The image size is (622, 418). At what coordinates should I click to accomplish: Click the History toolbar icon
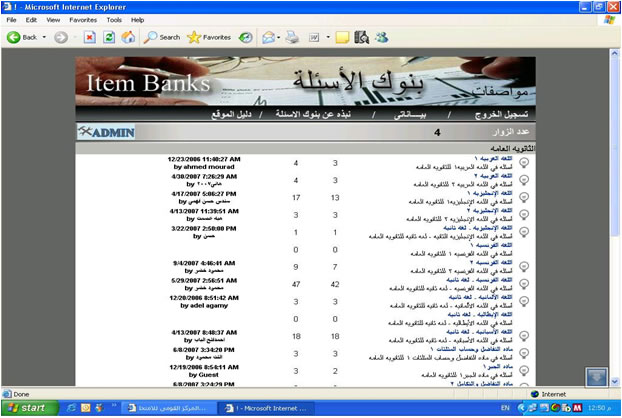tap(246, 37)
